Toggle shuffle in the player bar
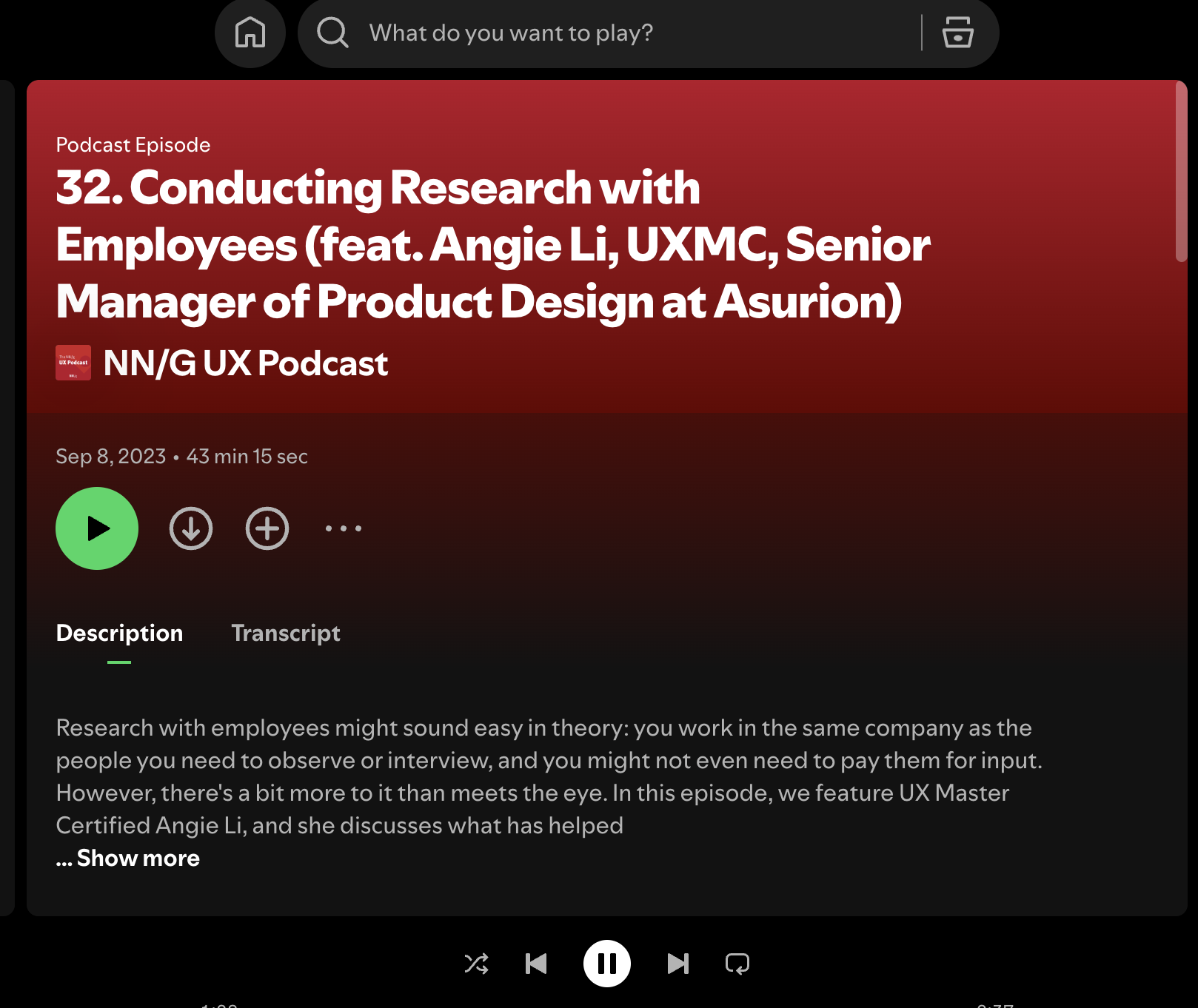The height and width of the screenshot is (1008, 1198). [476, 964]
